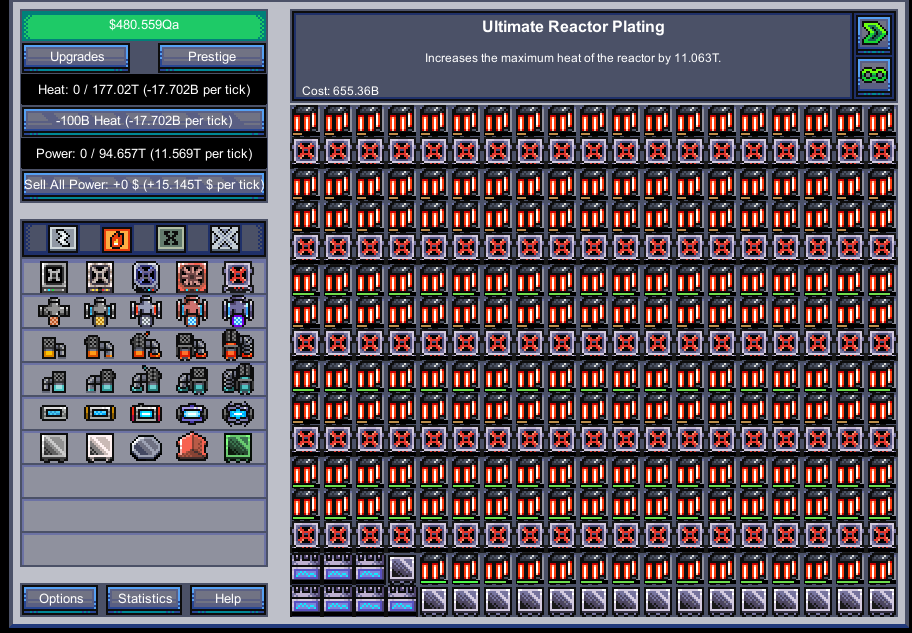Open the Prestige screen
The width and height of the screenshot is (912, 633).
pyautogui.click(x=212, y=57)
